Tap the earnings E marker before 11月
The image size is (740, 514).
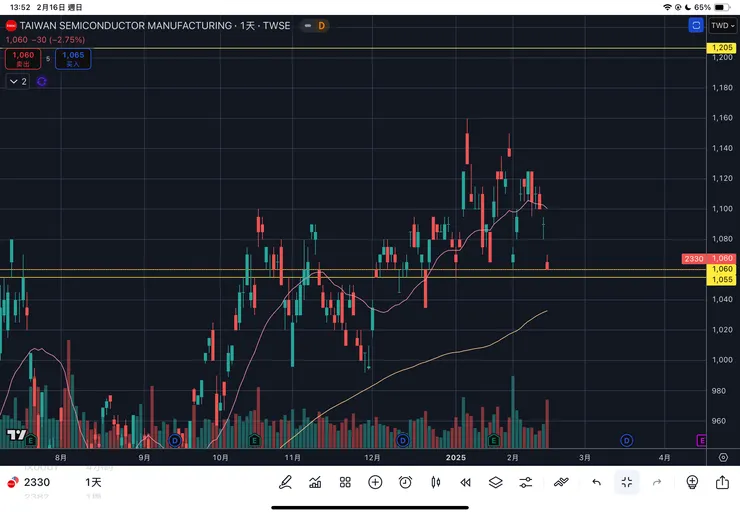tap(254, 441)
